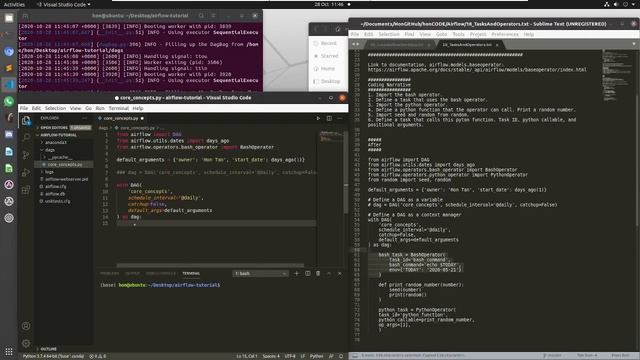Open the Files app from the Ubuntu dock
This screenshot has height=360, width=640.
point(9,18)
